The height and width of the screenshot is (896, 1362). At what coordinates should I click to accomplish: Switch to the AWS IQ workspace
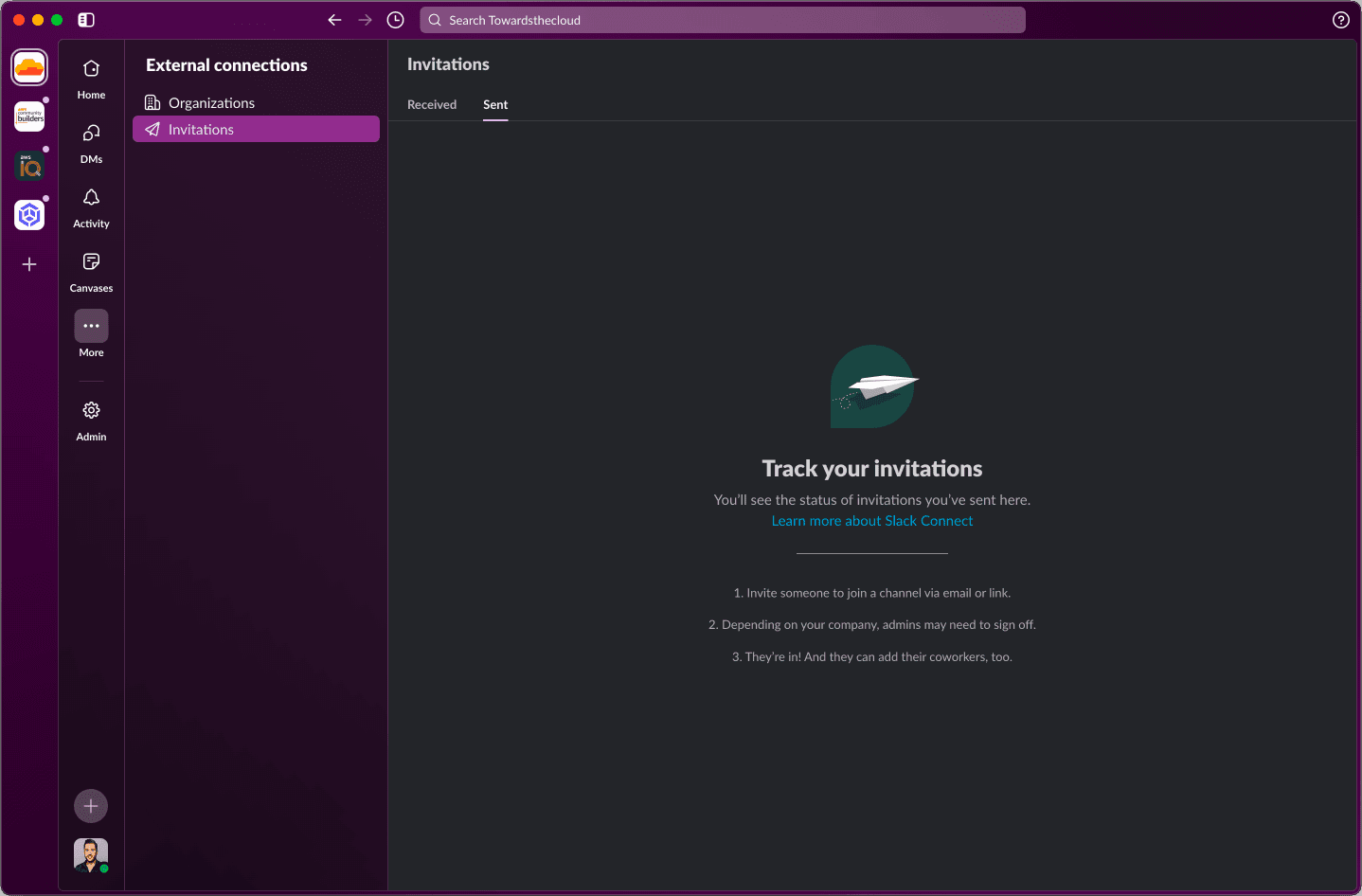[29, 166]
